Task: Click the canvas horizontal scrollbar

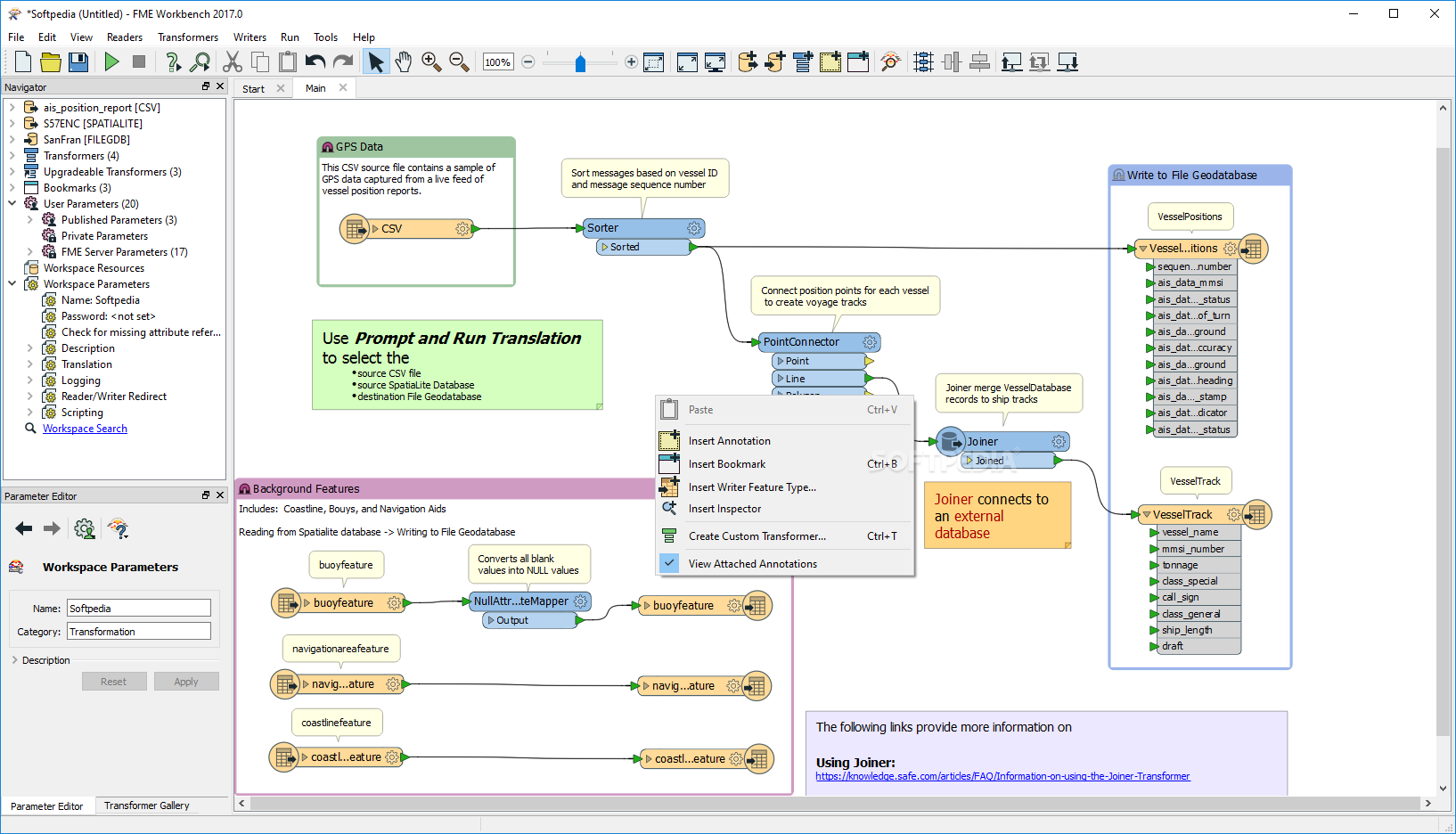Action: (x=836, y=804)
